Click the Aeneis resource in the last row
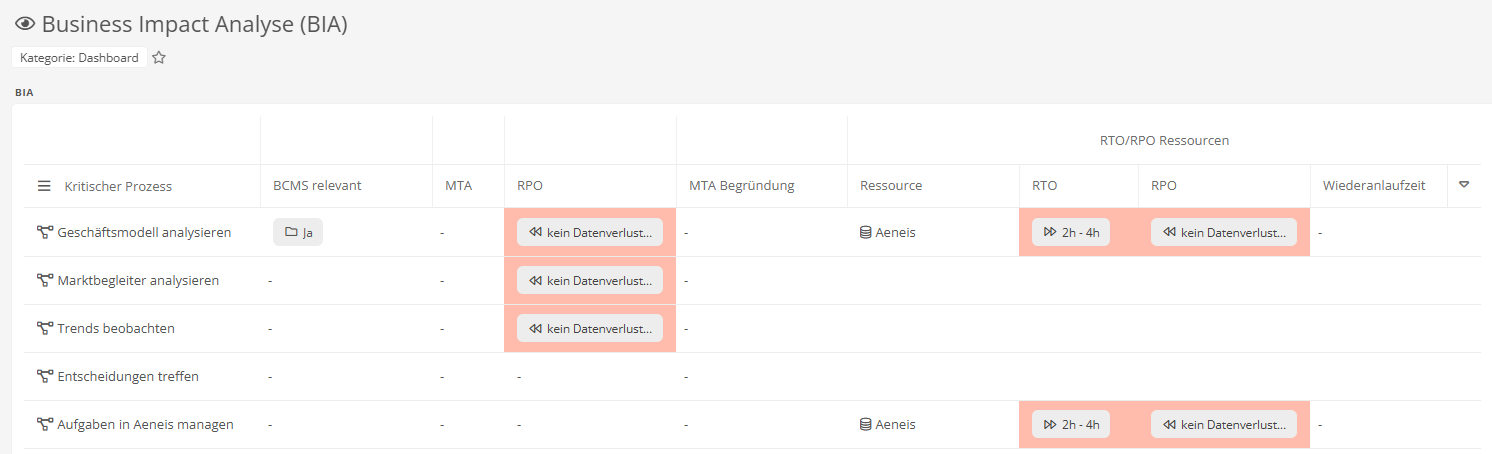 coord(888,424)
